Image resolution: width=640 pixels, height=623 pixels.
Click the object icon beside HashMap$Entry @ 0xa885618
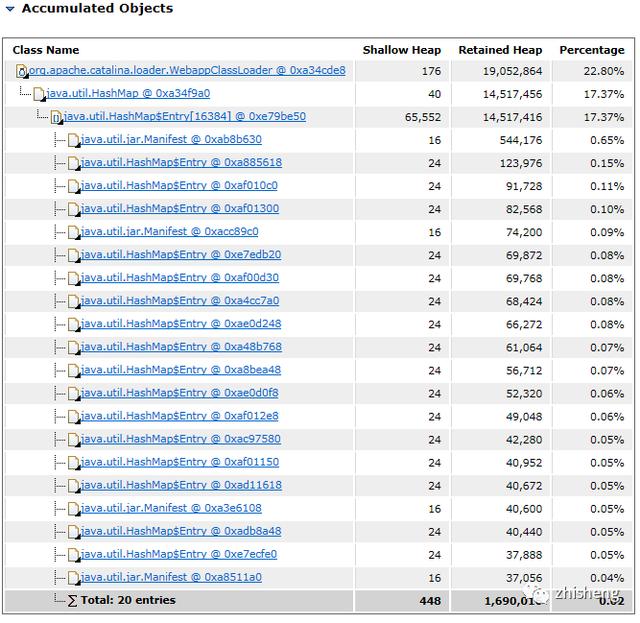pos(74,163)
